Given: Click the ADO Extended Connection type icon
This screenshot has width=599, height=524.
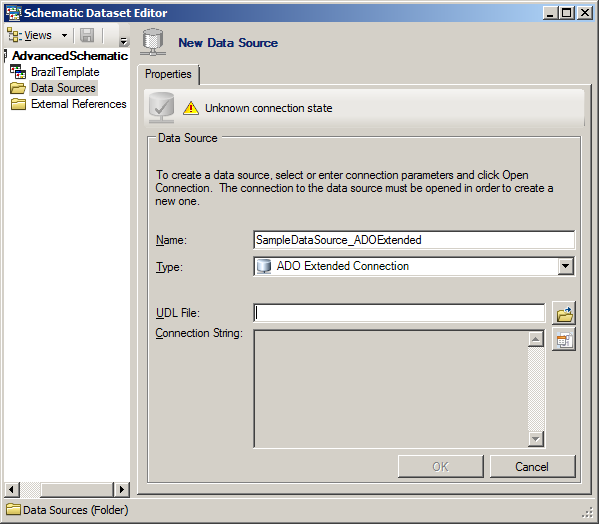Looking at the screenshot, I should point(264,266).
